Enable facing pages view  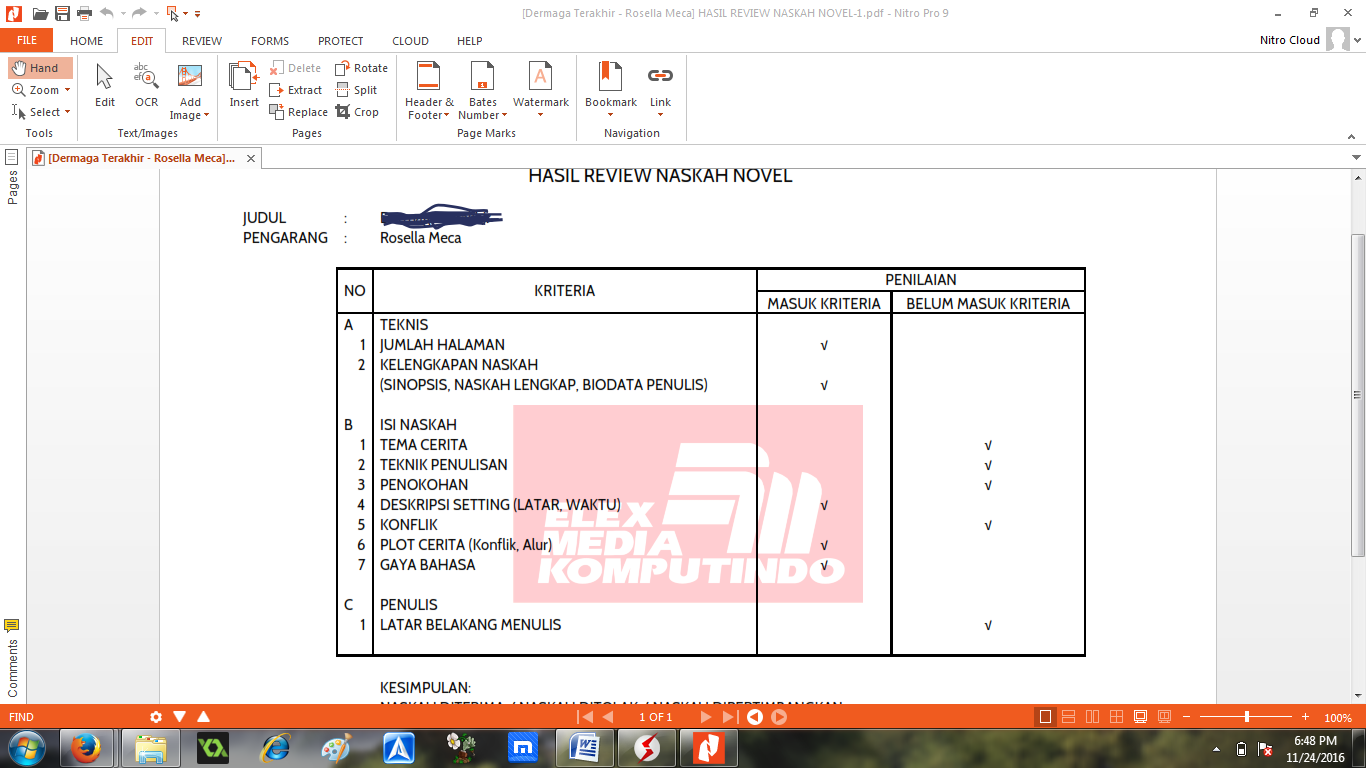1092,717
